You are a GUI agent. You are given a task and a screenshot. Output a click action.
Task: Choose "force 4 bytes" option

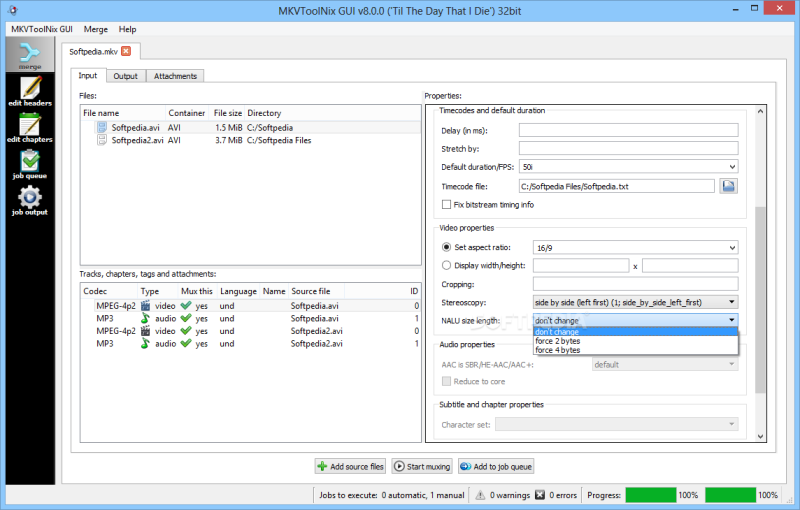coord(636,350)
